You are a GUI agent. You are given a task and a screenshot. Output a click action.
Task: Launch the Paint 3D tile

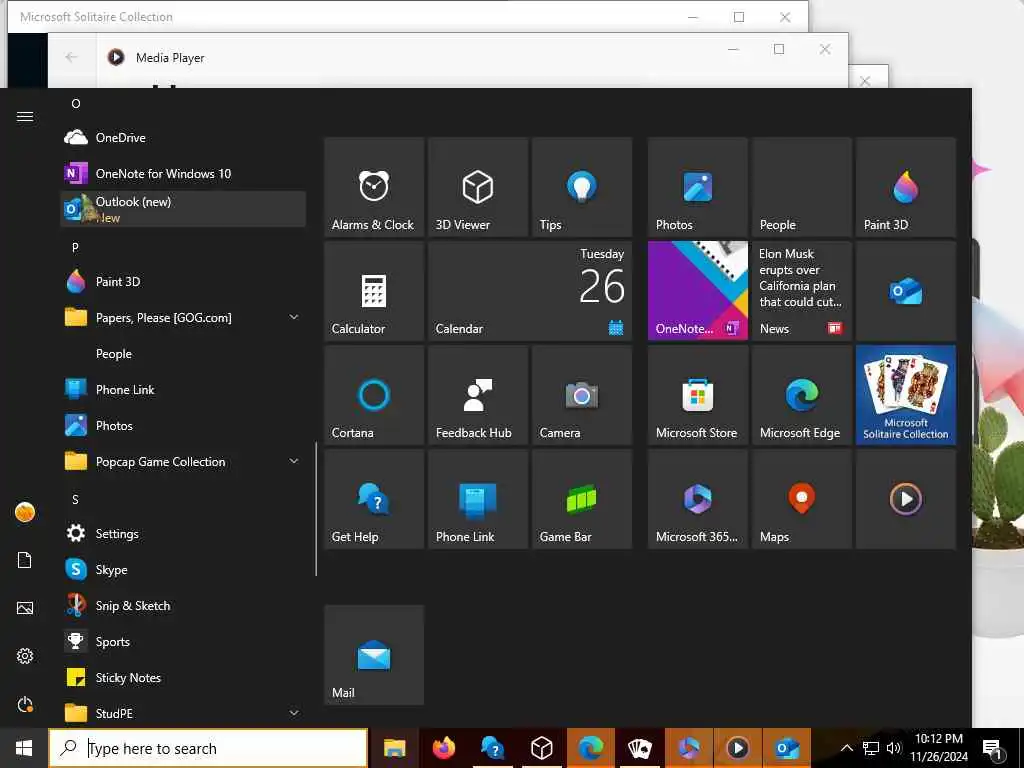coord(906,187)
